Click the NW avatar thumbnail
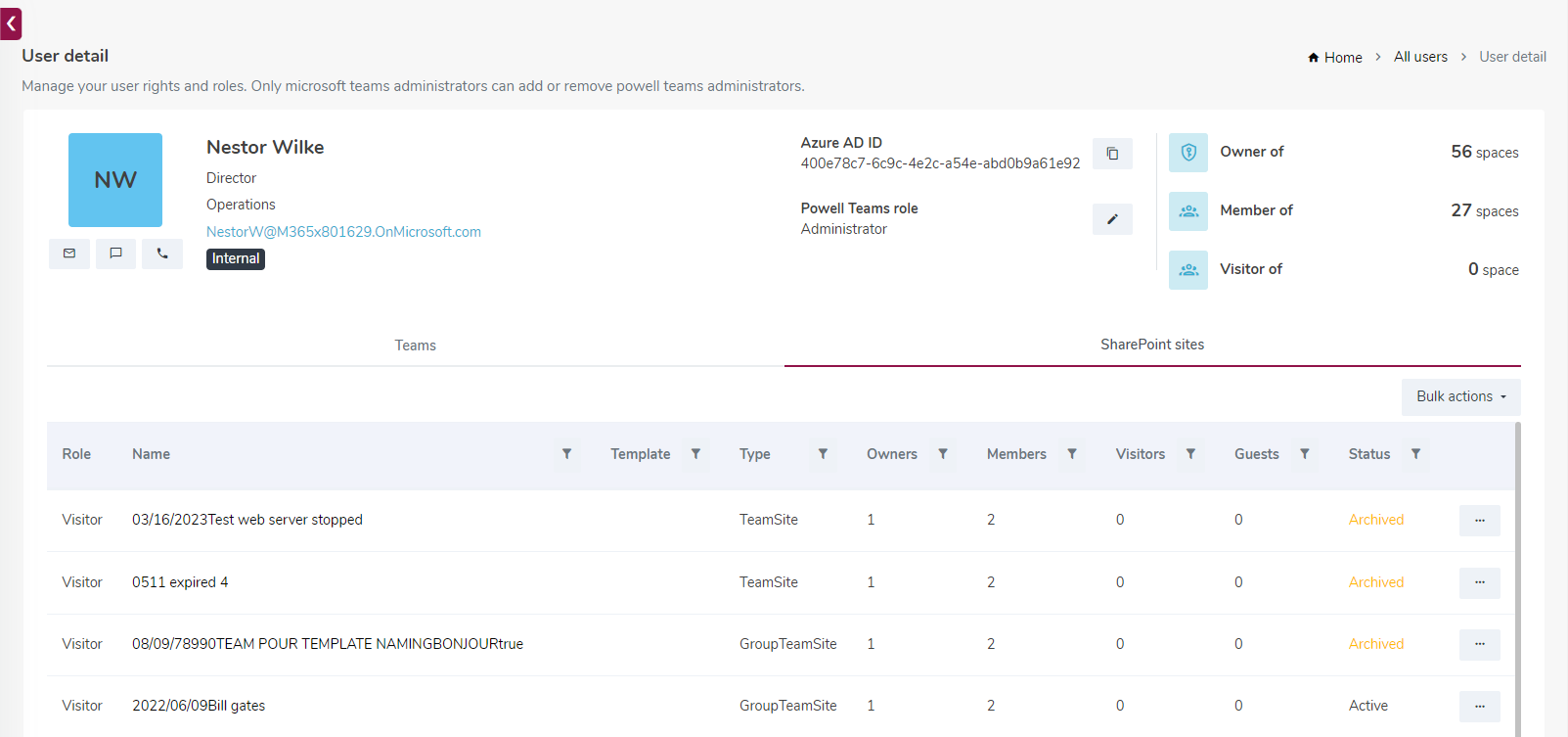 click(x=115, y=180)
